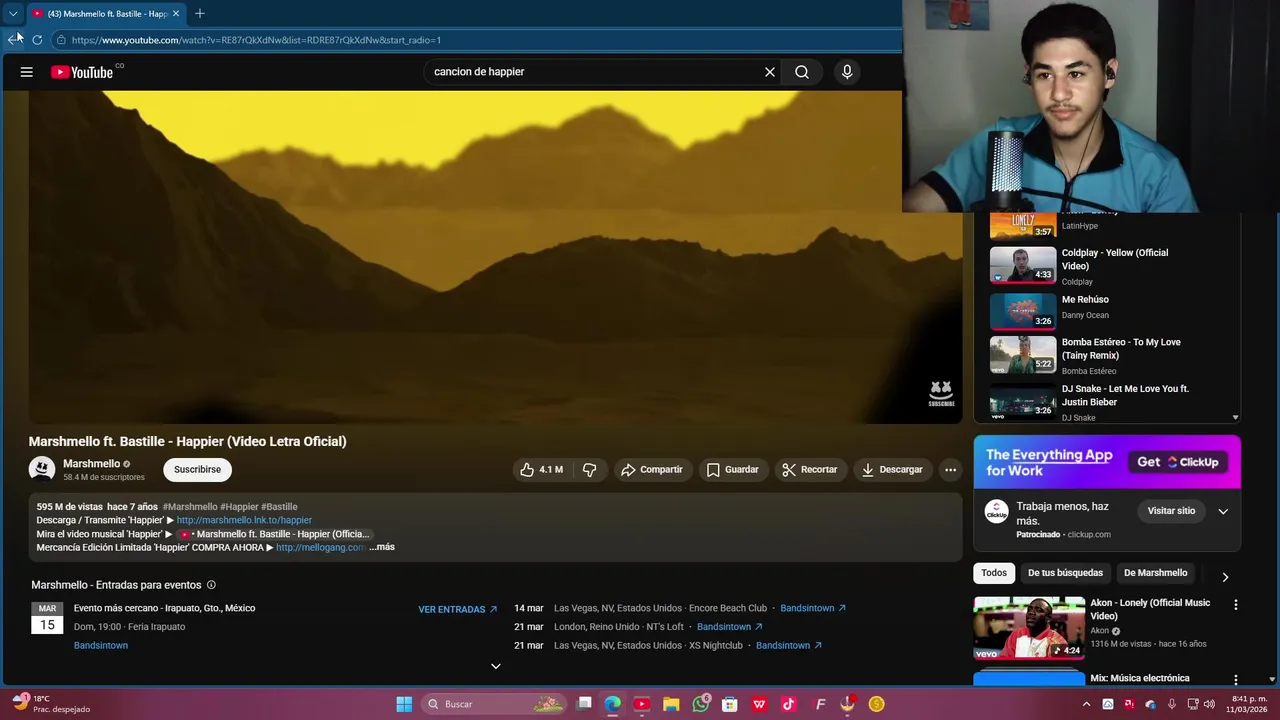Open TikTok from the taskbar
This screenshot has height=720, width=1280.
(x=788, y=704)
